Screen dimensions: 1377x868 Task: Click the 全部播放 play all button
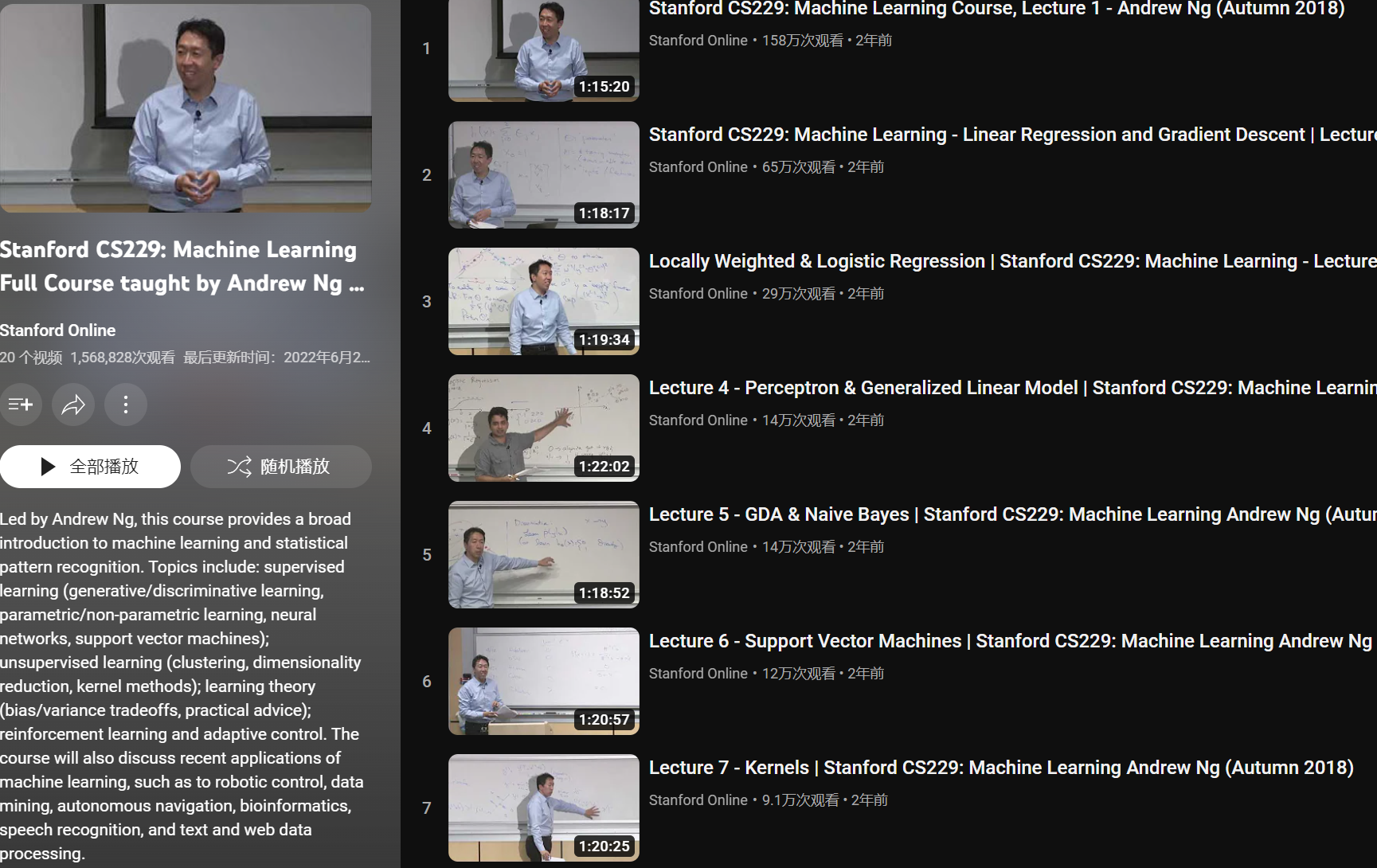click(x=90, y=467)
